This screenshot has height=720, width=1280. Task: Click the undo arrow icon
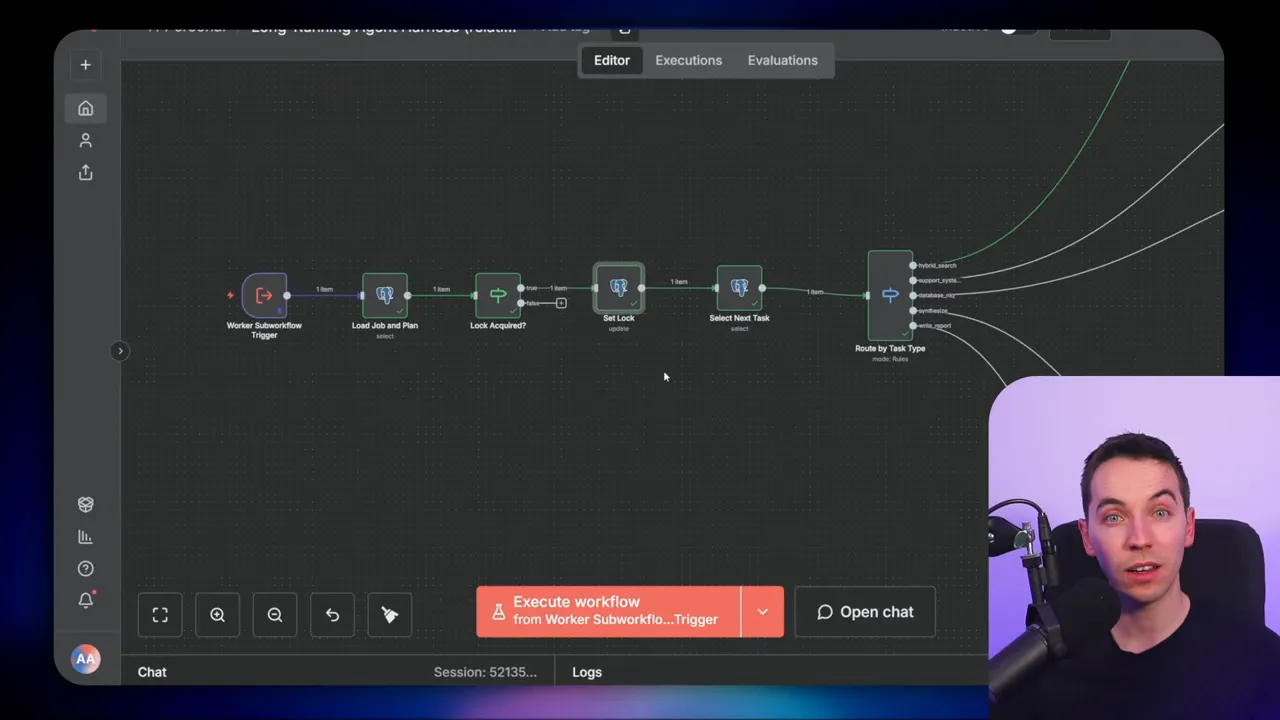click(332, 614)
